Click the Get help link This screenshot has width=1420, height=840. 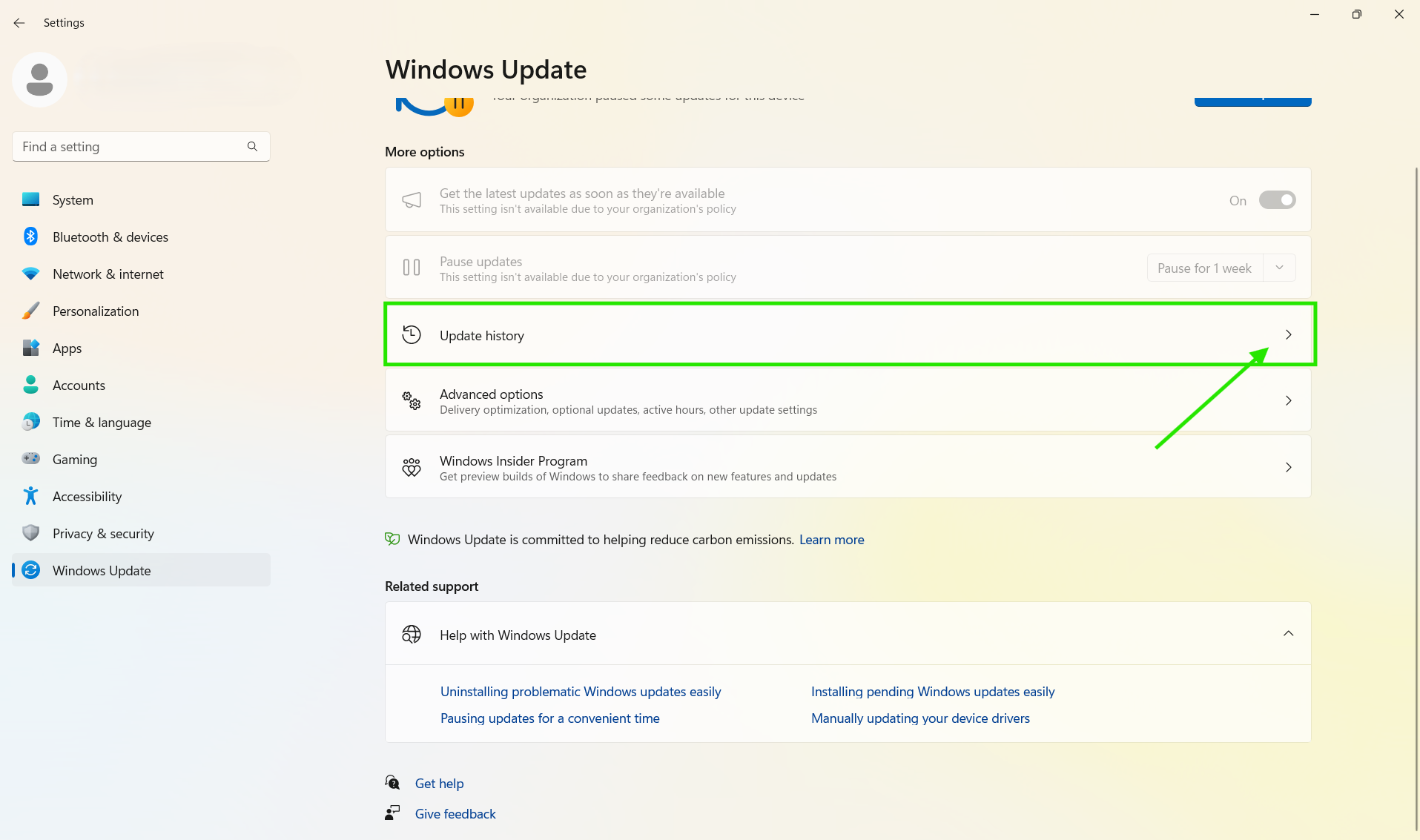(439, 784)
